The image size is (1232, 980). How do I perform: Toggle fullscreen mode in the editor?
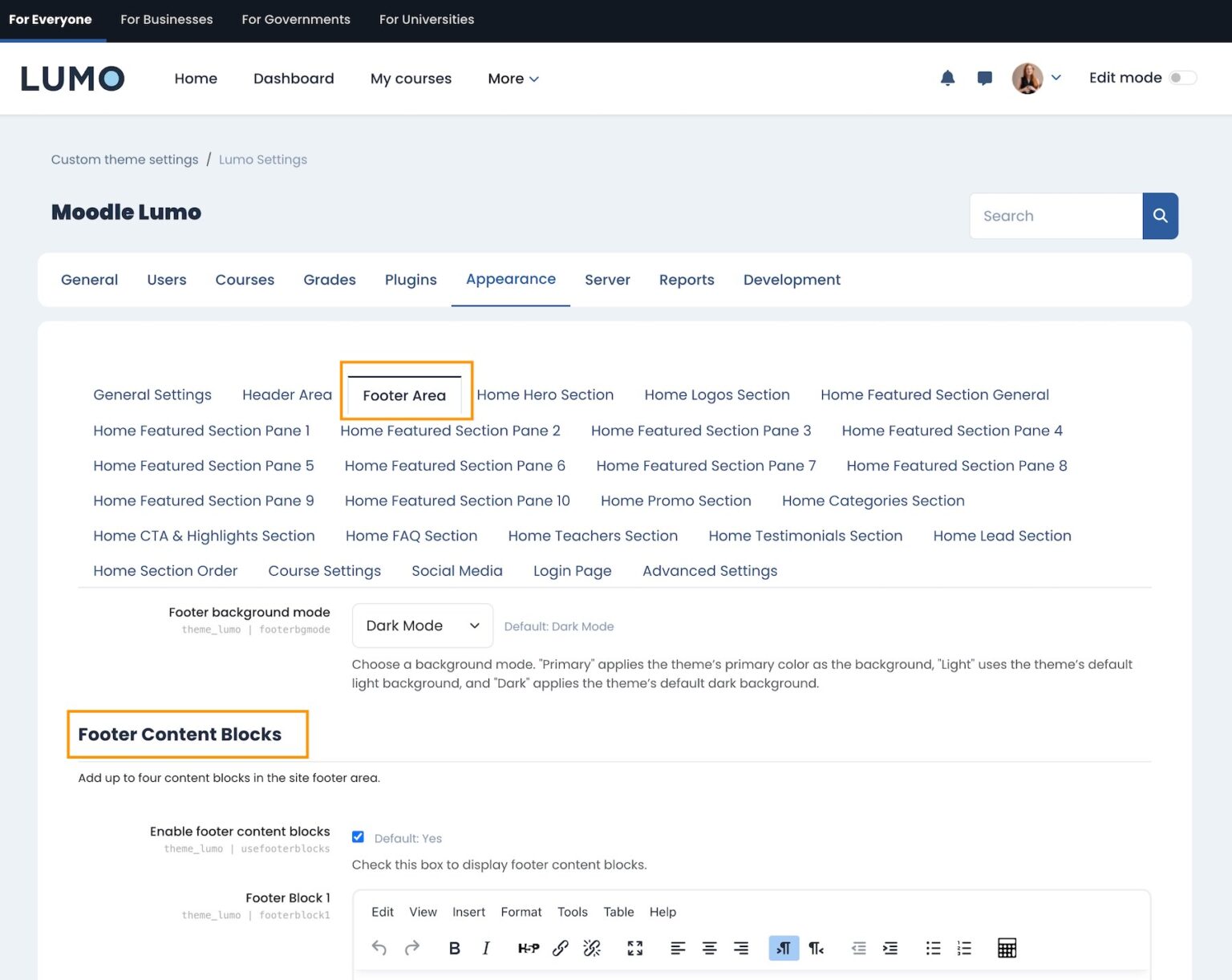click(x=634, y=948)
